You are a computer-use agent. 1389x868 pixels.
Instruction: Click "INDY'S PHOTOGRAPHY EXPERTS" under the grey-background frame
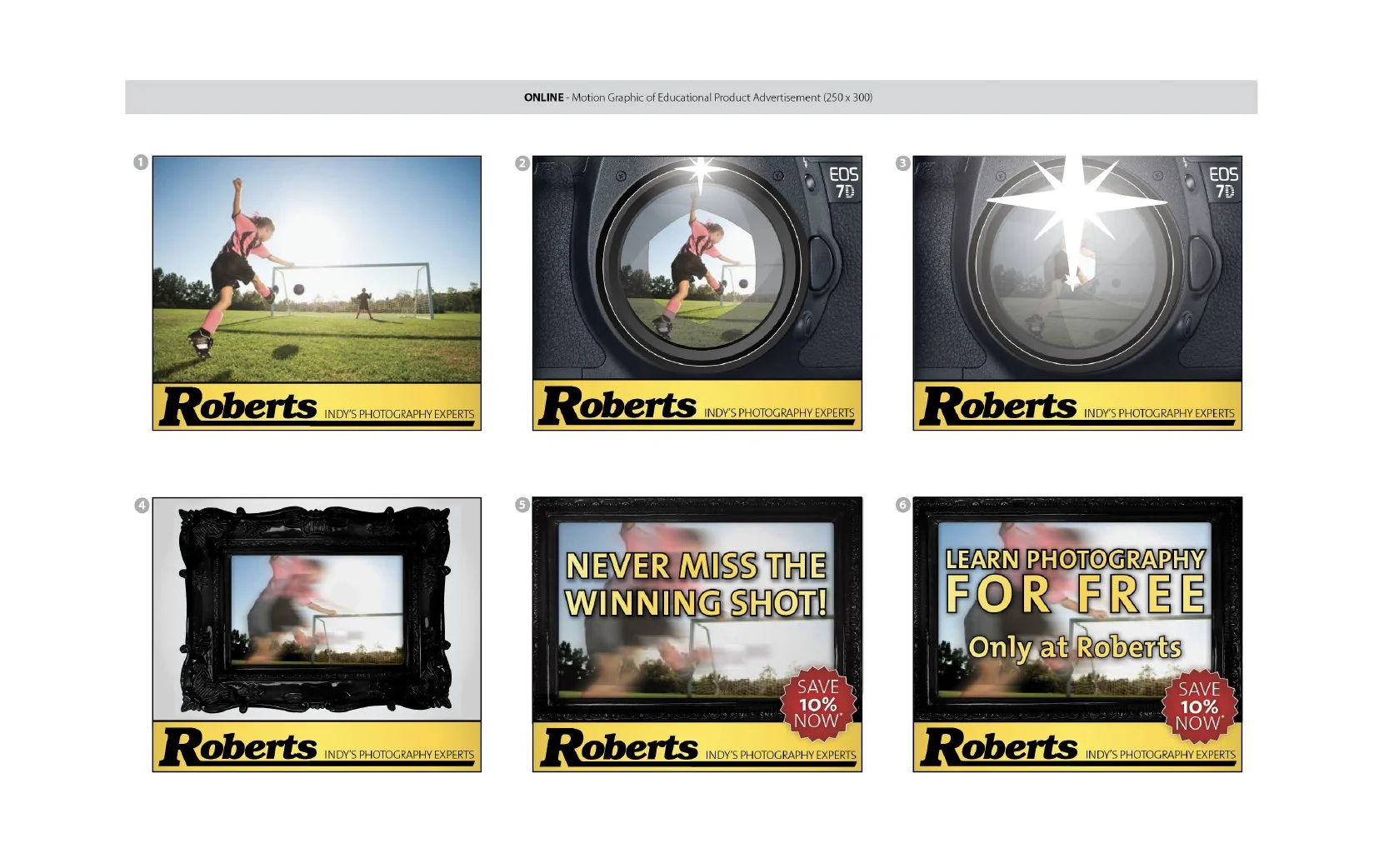399,755
